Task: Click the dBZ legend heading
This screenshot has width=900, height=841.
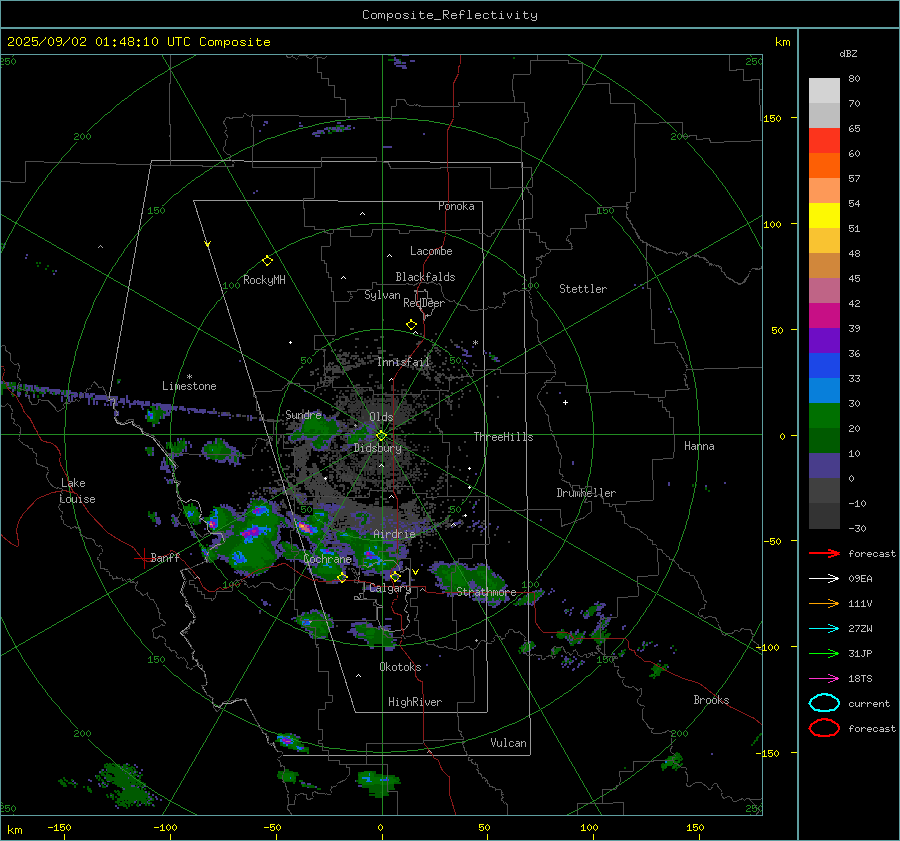Action: (848, 53)
